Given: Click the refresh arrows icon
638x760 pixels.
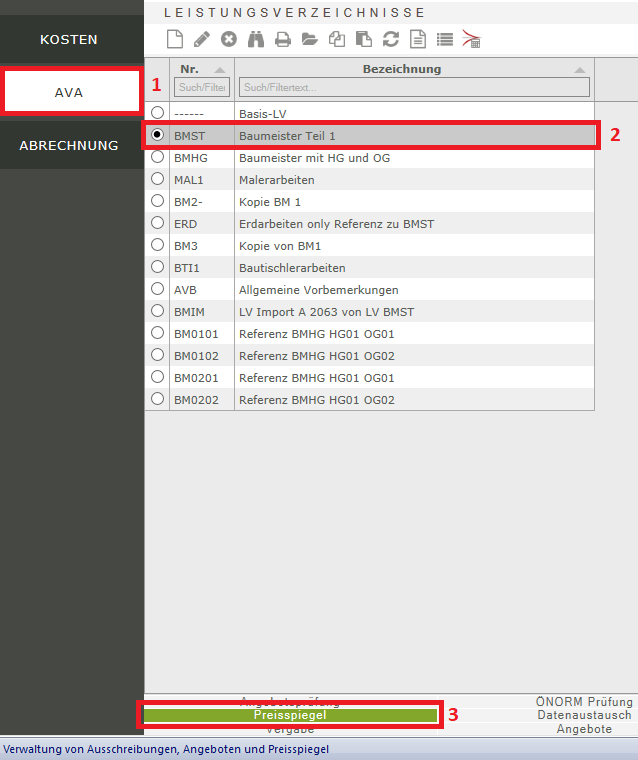Looking at the screenshot, I should click(391, 40).
